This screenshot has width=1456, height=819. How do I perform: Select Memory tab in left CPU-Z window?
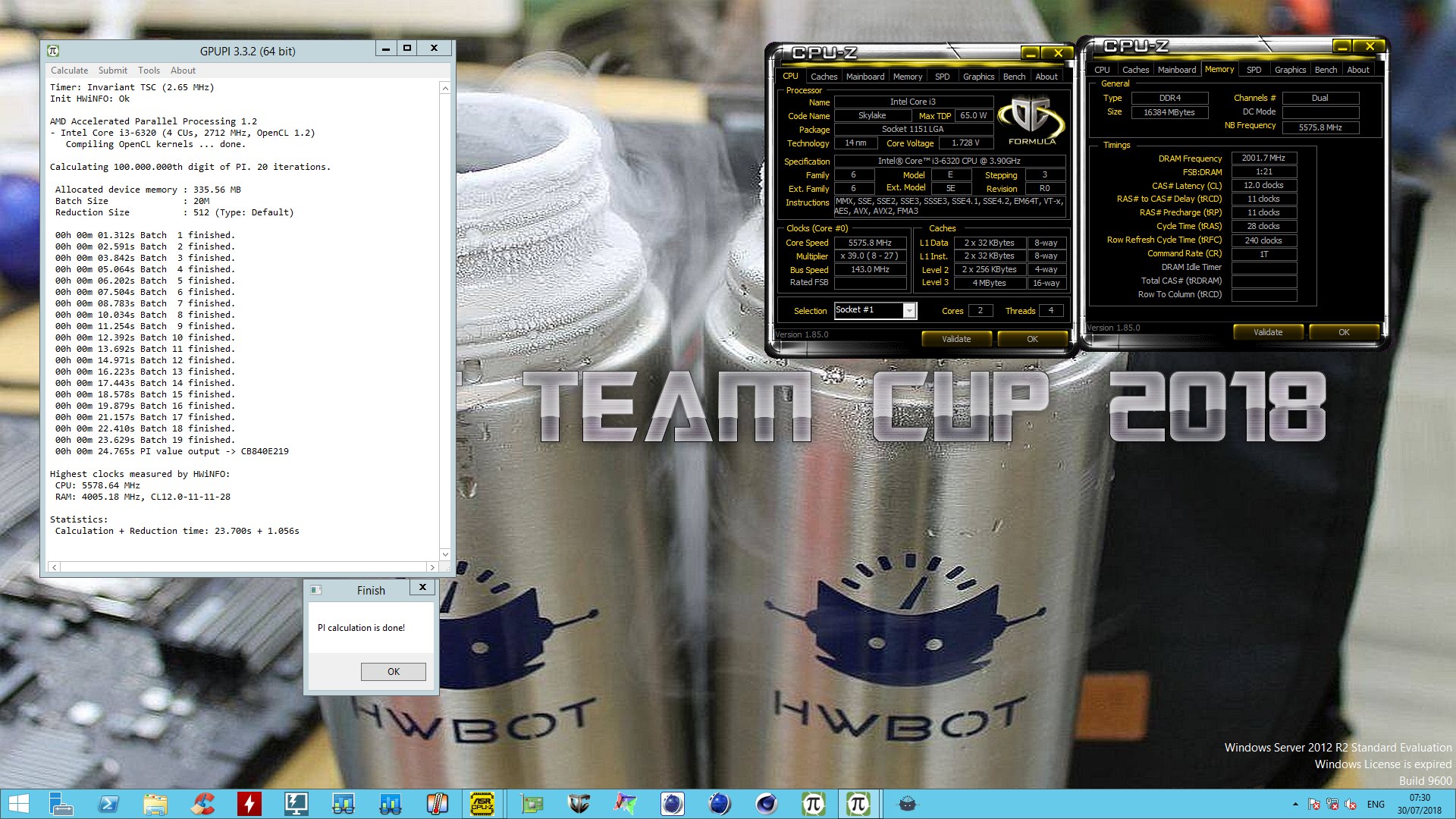908,77
